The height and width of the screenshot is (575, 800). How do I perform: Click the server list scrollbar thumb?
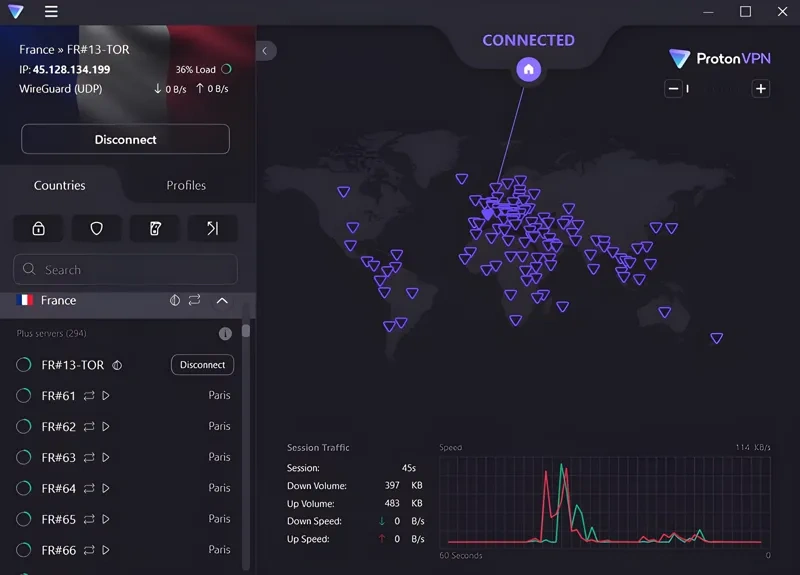click(x=246, y=331)
